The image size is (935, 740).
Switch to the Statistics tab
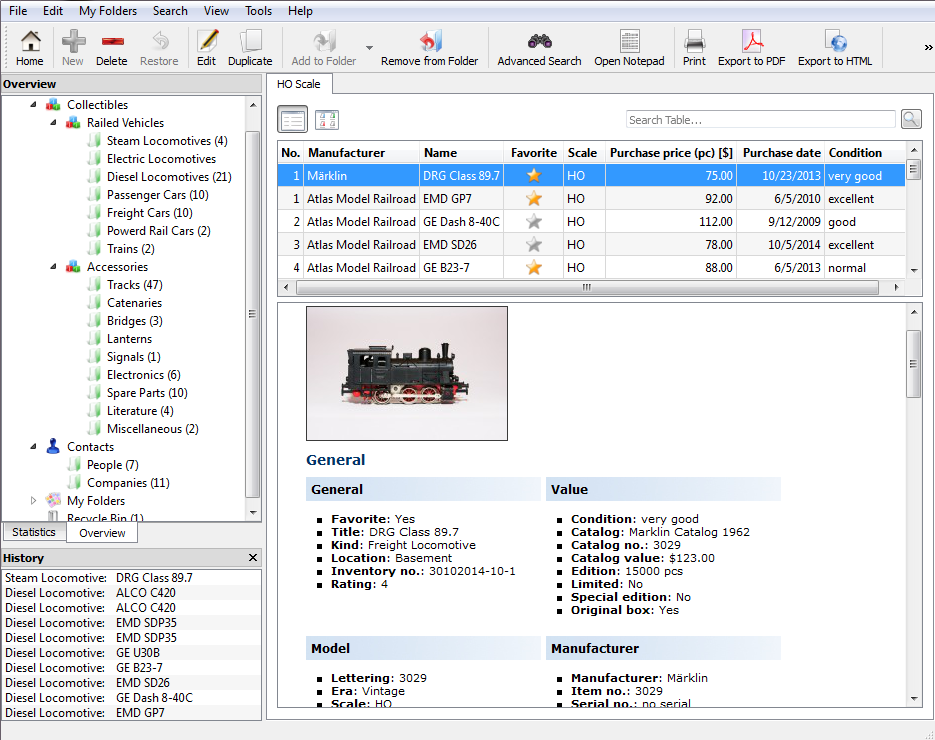tap(33, 532)
